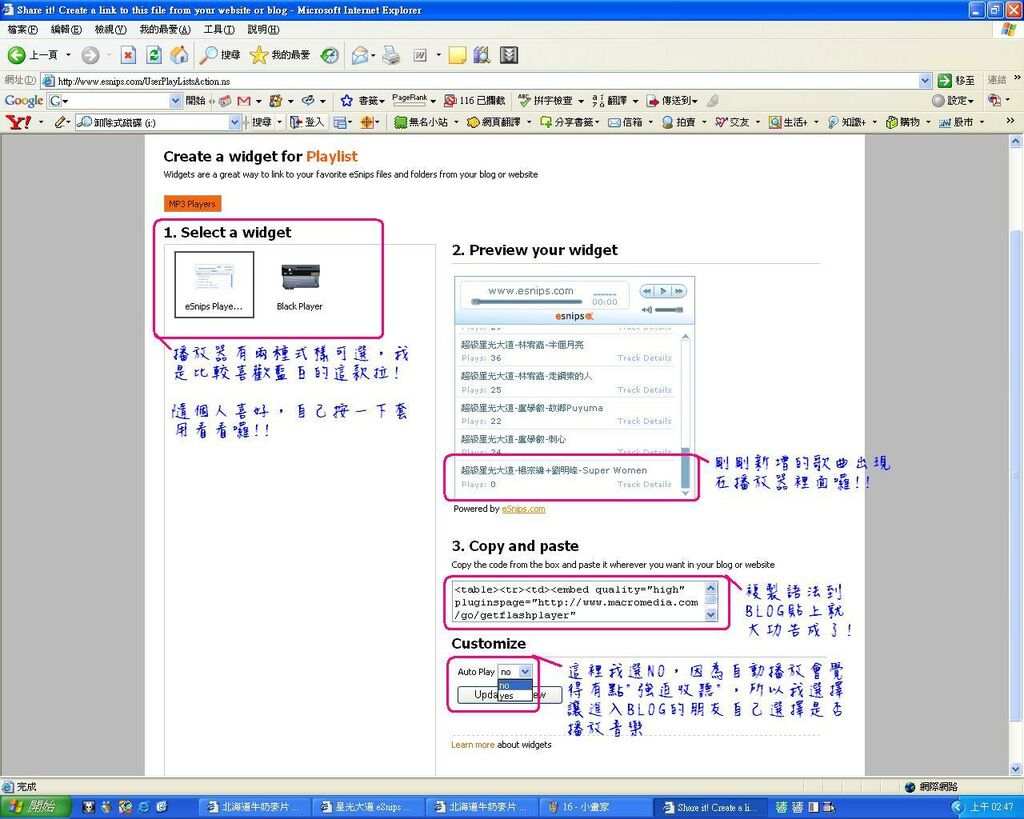Click the page vertical scrollbar down arrow

[x=1016, y=768]
